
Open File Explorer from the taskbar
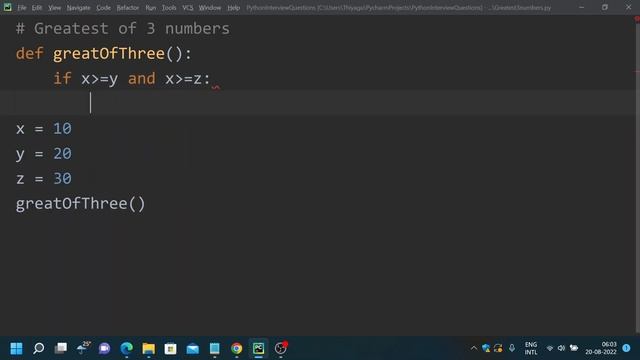coord(149,348)
